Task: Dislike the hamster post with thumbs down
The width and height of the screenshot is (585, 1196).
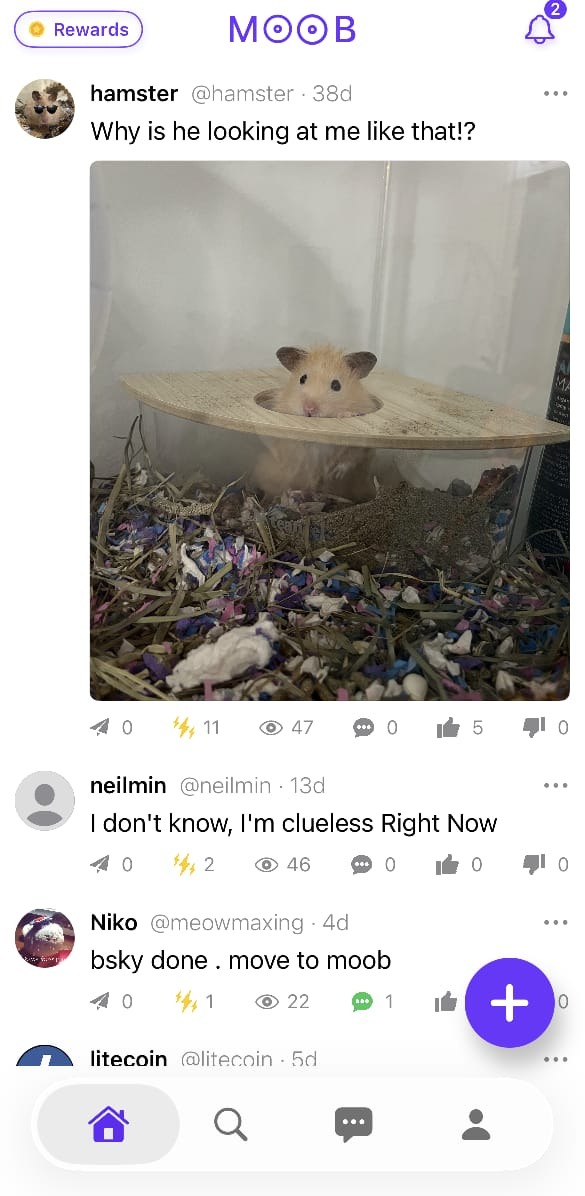Action: pyautogui.click(x=534, y=728)
